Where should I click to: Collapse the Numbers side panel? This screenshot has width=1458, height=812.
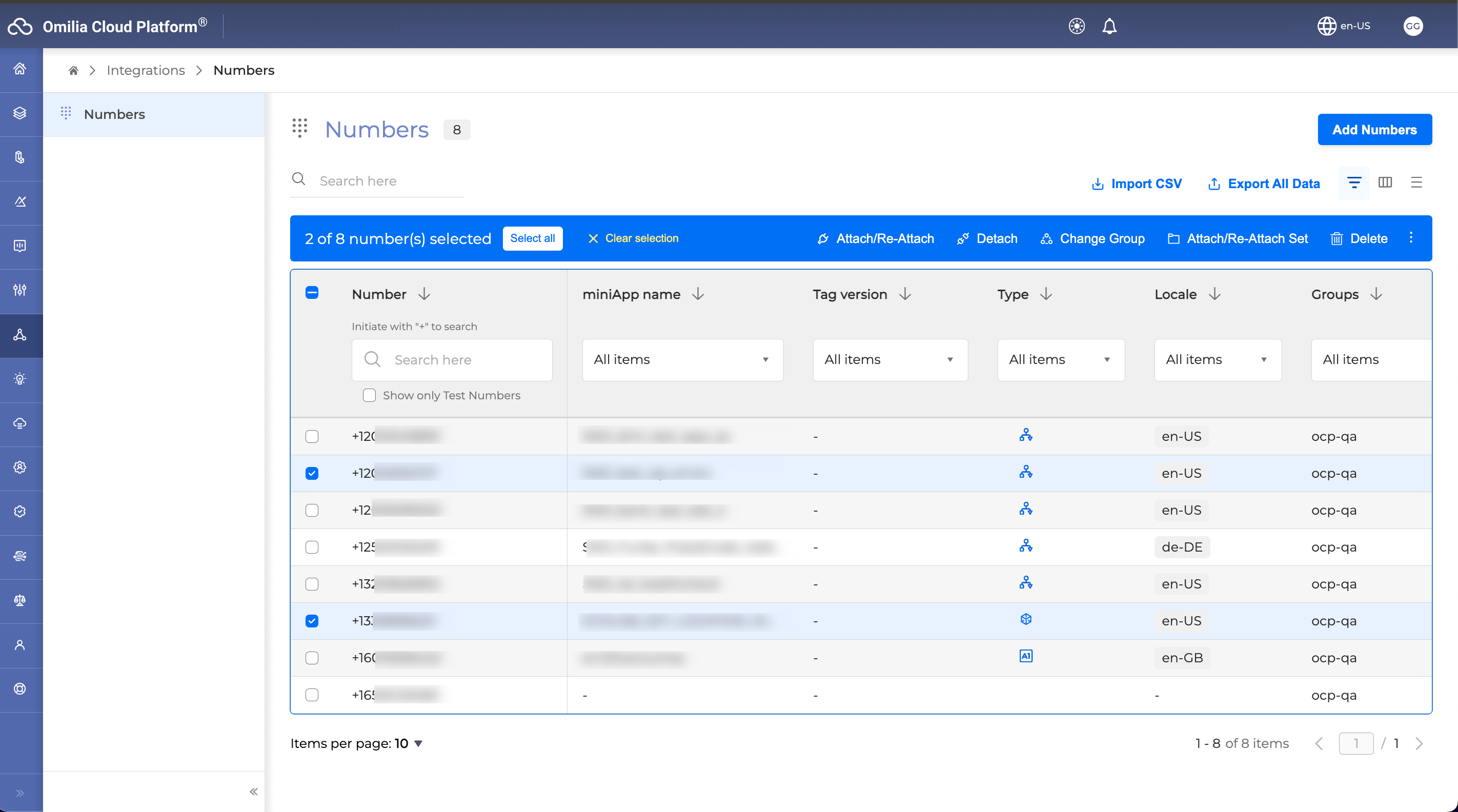(x=254, y=791)
